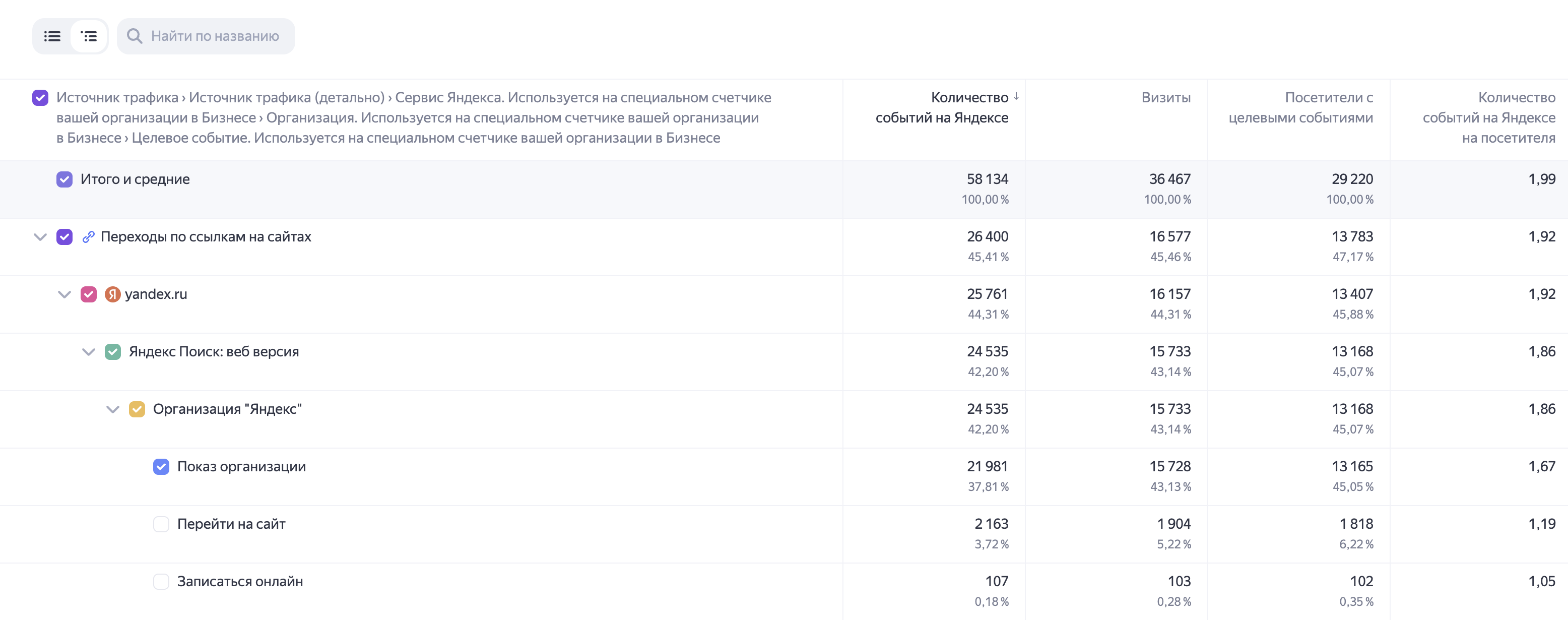
Task: Focus the Найти по названию search field
Action: pyautogui.click(x=206, y=36)
